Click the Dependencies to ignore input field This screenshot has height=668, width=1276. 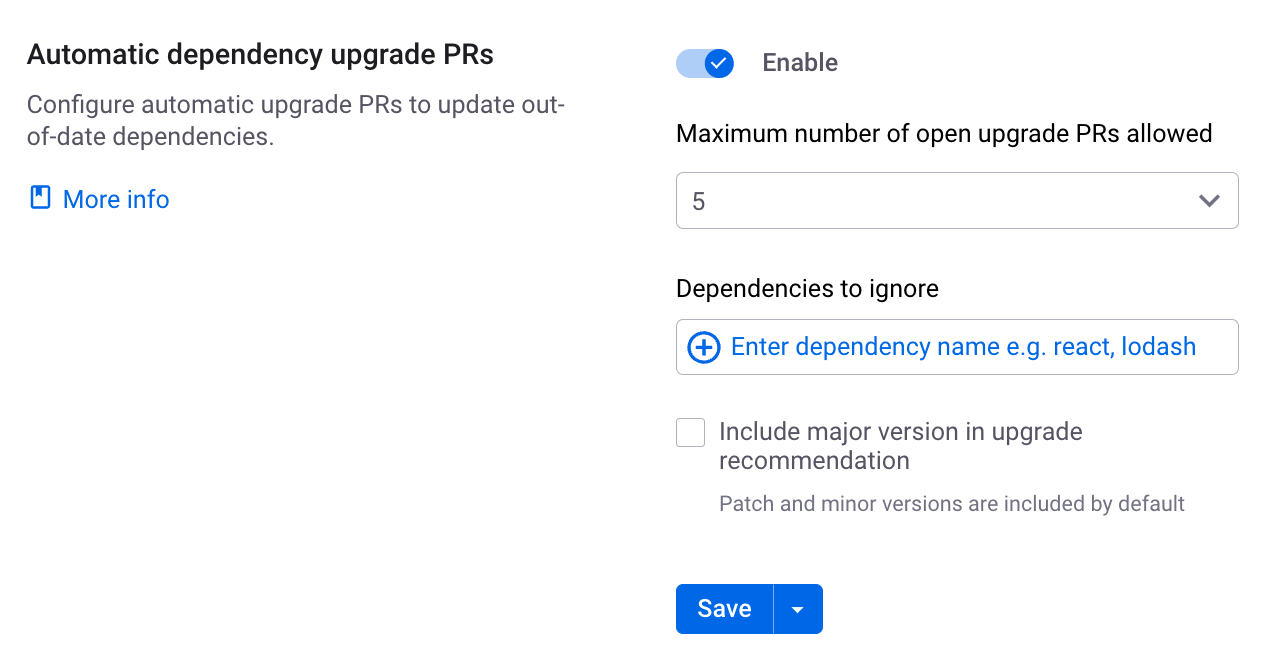[x=957, y=347]
